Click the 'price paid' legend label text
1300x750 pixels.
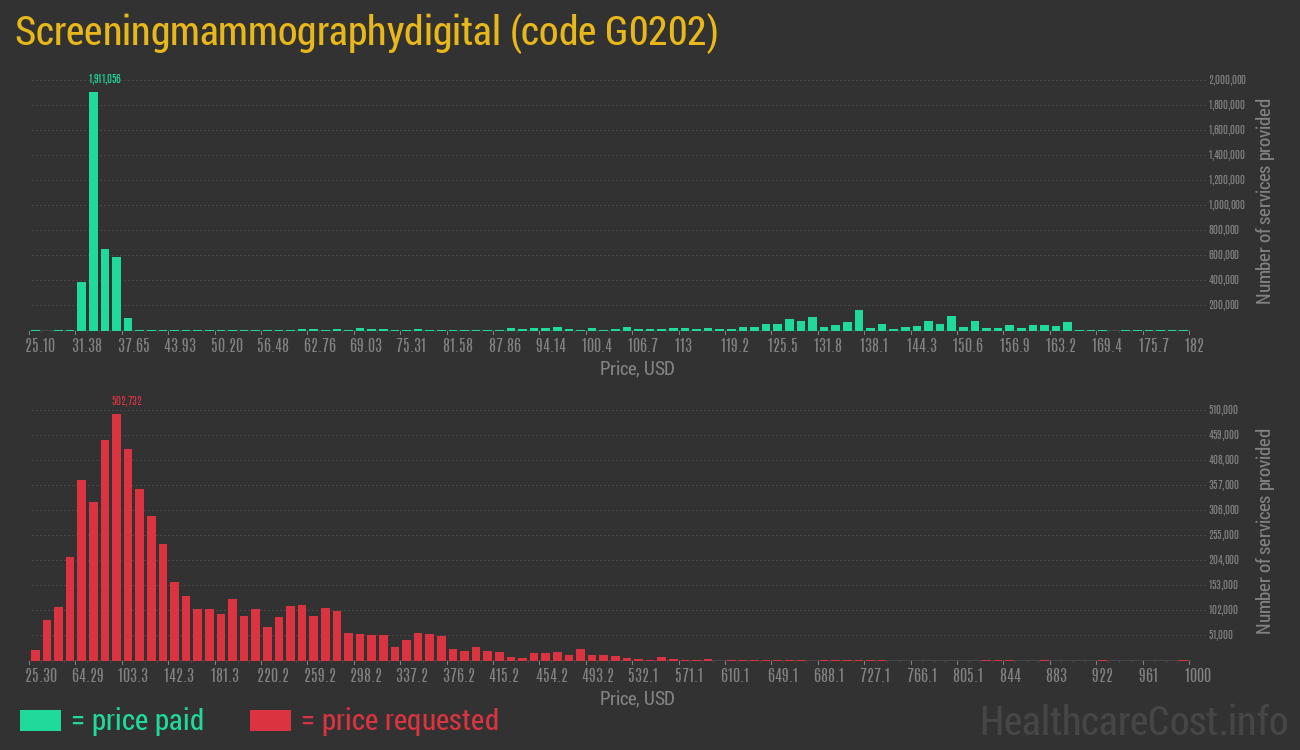(138, 720)
